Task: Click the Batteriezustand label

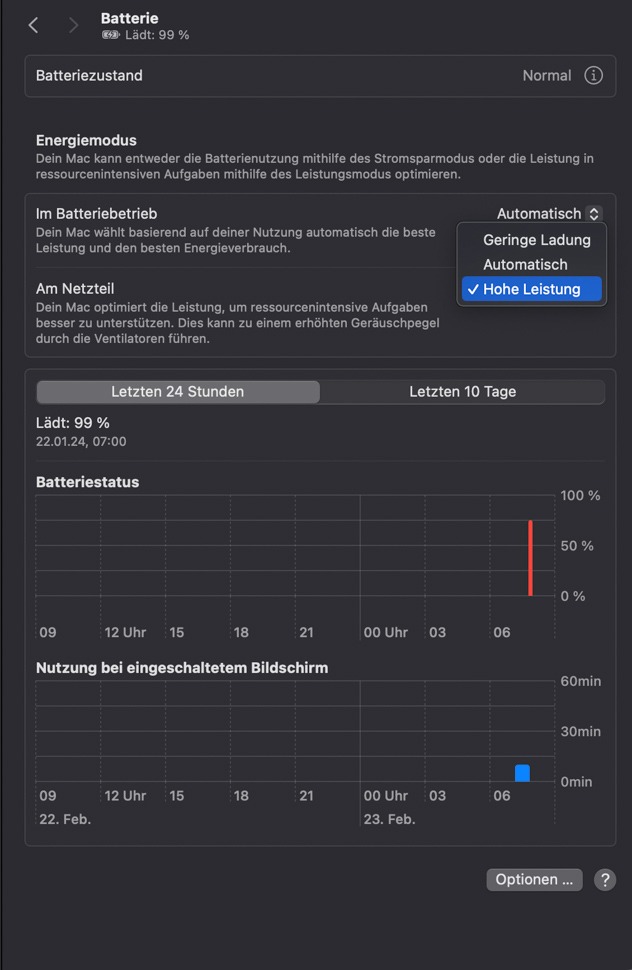Action: [89, 75]
